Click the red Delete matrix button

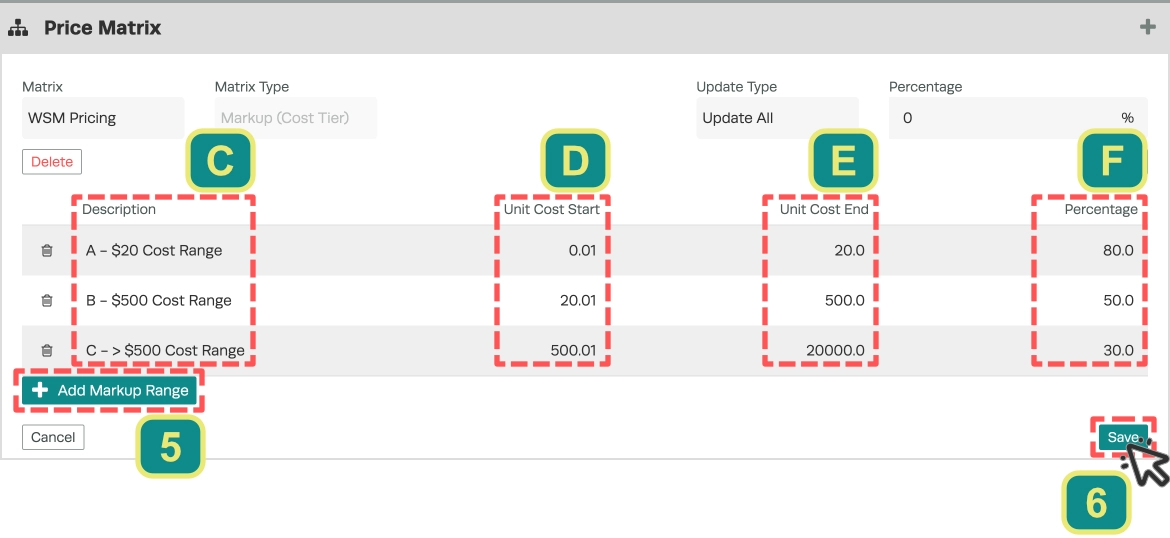(51, 162)
